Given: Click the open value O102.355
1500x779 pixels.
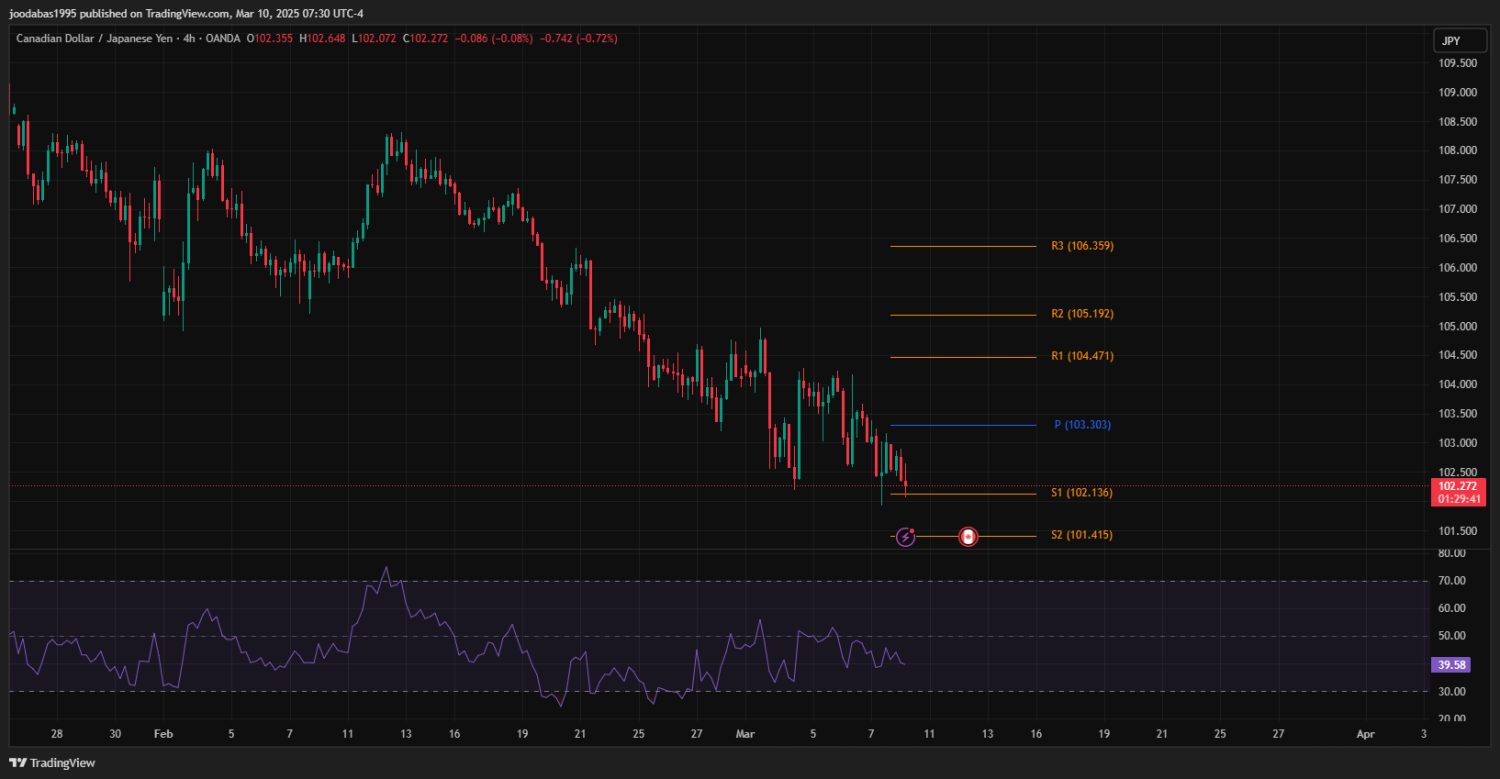Looking at the screenshot, I should 270,38.
